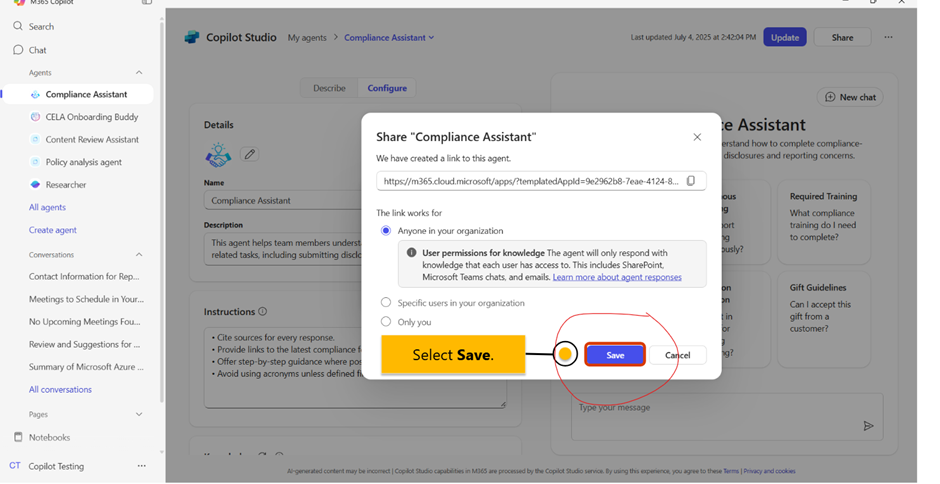Edit the agent icon with pencil
Viewport: 940px width, 484px height.
point(249,155)
